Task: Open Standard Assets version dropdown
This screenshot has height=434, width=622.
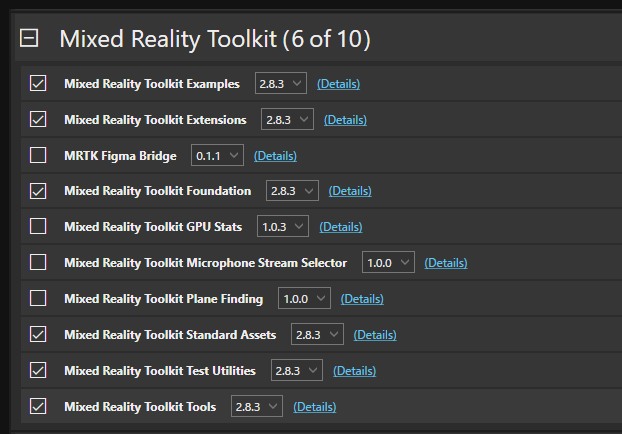Action: pos(317,335)
